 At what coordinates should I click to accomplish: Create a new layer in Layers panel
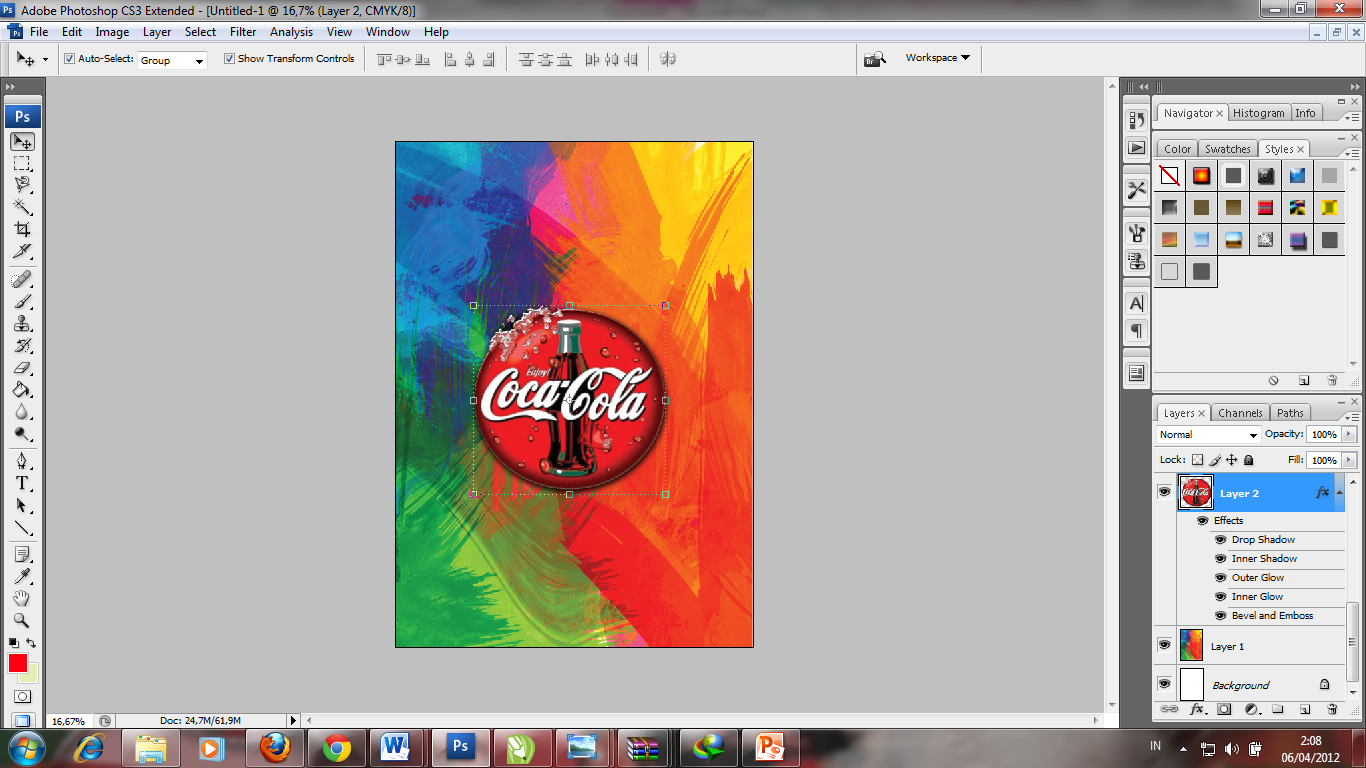click(1304, 709)
